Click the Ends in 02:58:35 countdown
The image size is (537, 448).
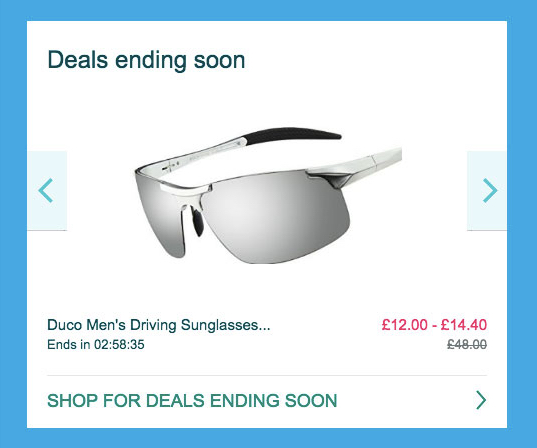(x=96, y=344)
